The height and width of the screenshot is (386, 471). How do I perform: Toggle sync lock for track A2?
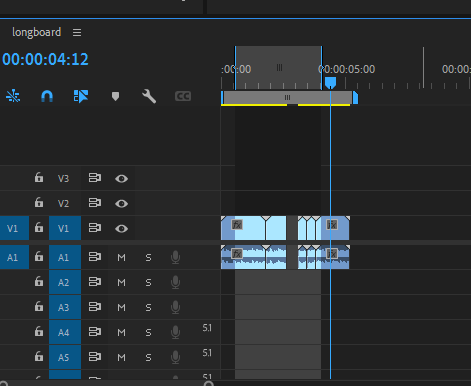[x=95, y=282]
